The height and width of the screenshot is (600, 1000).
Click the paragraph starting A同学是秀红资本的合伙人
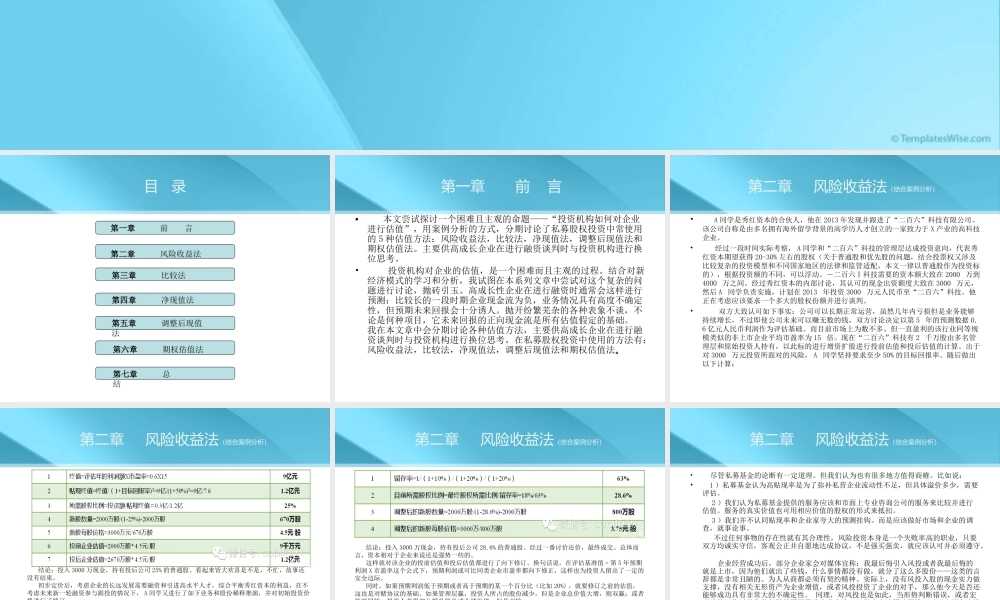click(841, 228)
